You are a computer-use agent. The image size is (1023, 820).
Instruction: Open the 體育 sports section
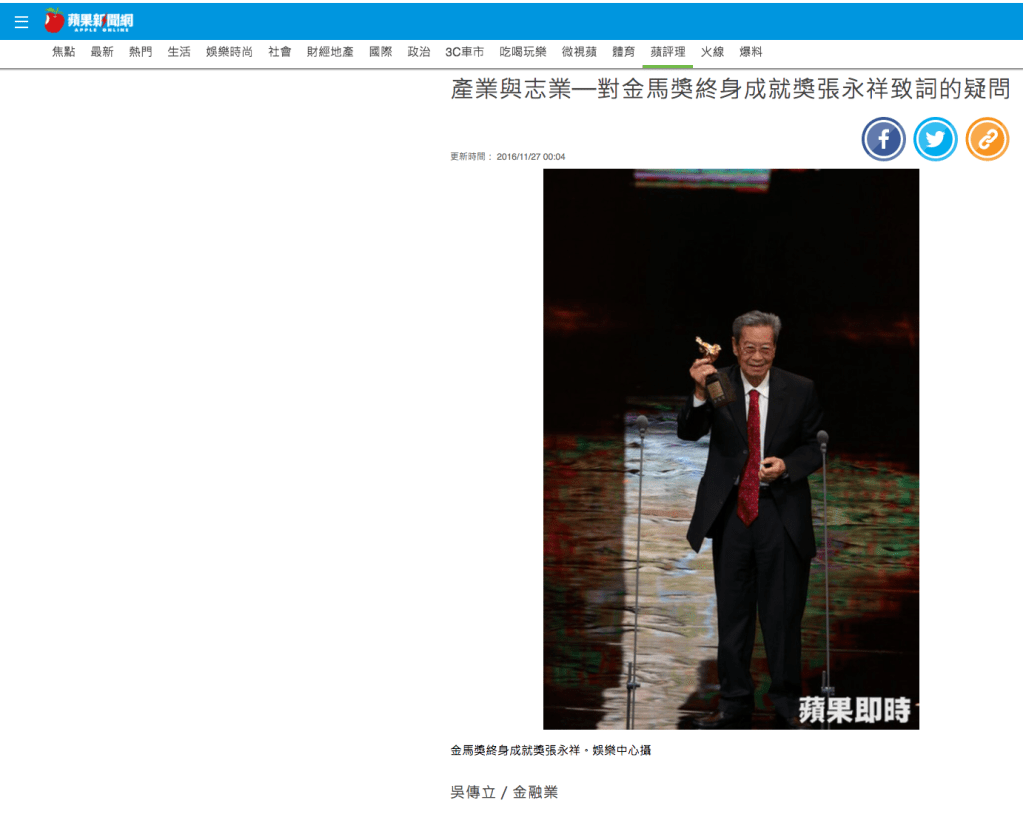coord(623,52)
